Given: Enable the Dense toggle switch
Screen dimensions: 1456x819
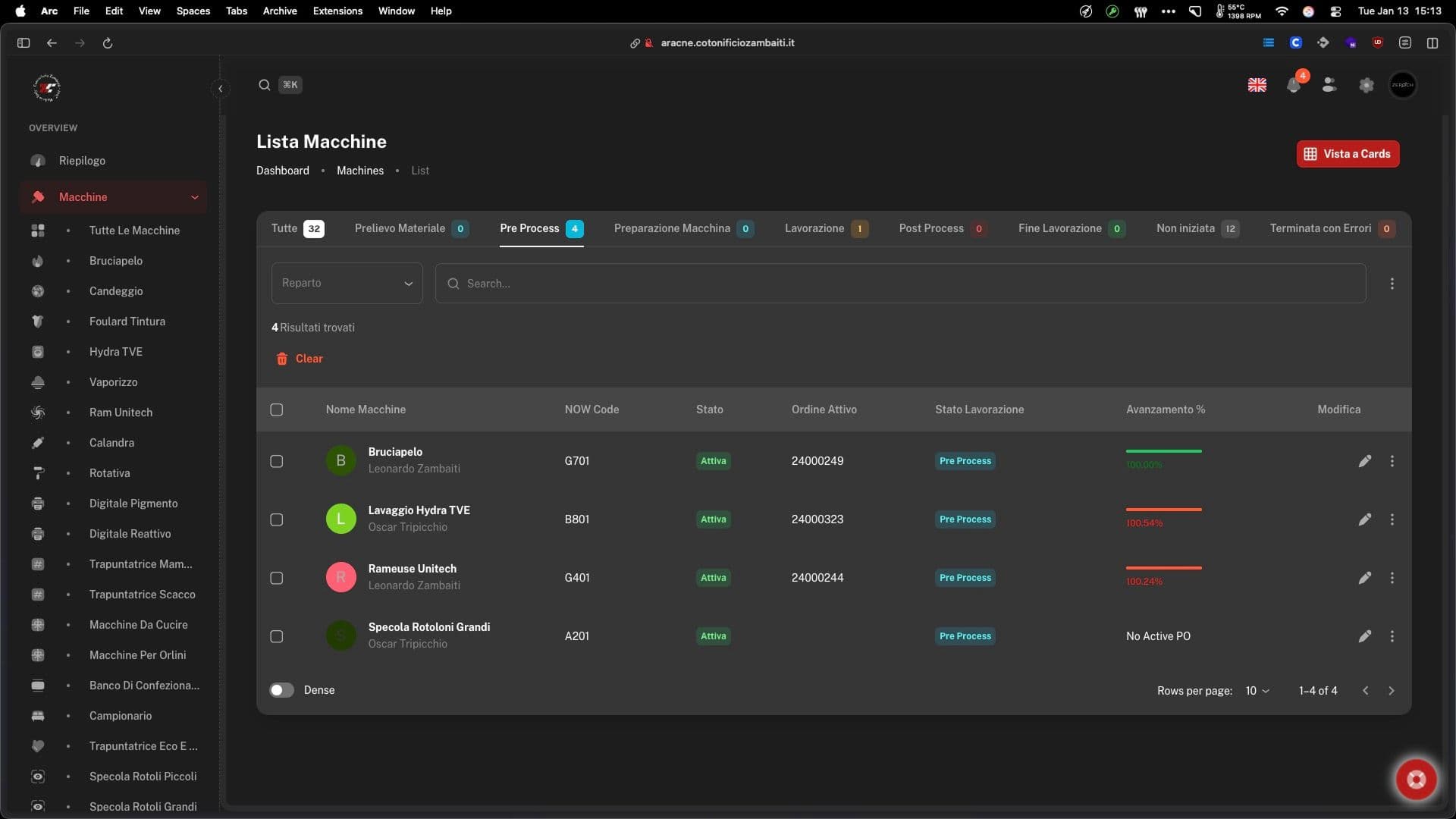Looking at the screenshot, I should tap(281, 690).
